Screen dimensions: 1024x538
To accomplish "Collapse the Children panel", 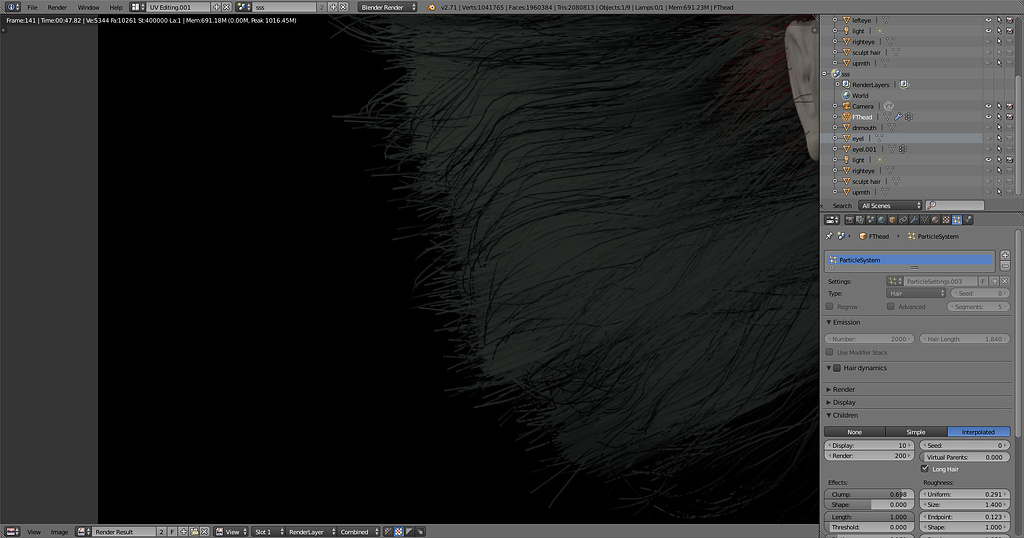I will (845, 415).
